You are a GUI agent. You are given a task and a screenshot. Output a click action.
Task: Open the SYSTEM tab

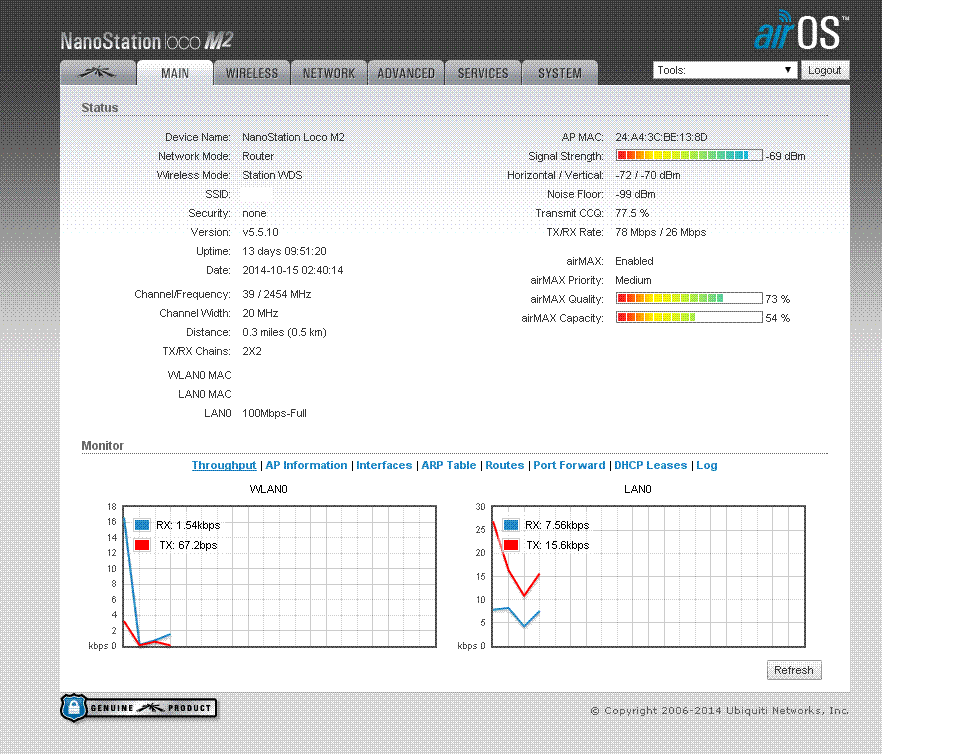click(560, 73)
